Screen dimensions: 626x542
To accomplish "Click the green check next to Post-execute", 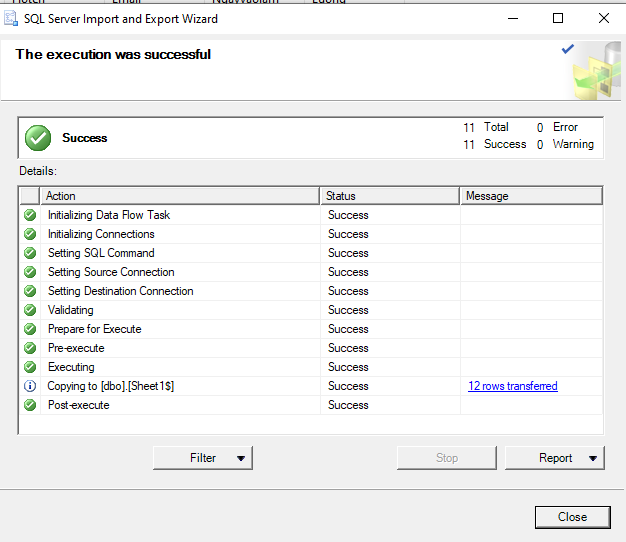I will (30, 405).
